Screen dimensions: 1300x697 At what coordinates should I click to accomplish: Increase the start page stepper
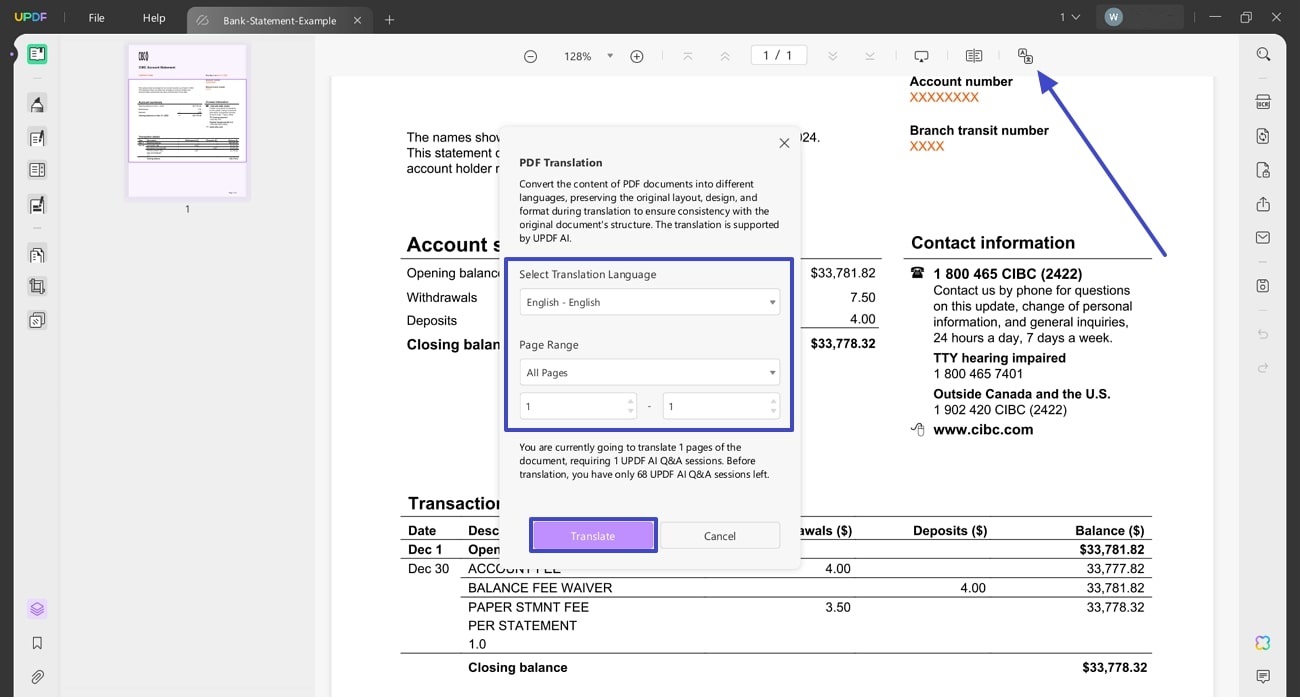click(631, 401)
